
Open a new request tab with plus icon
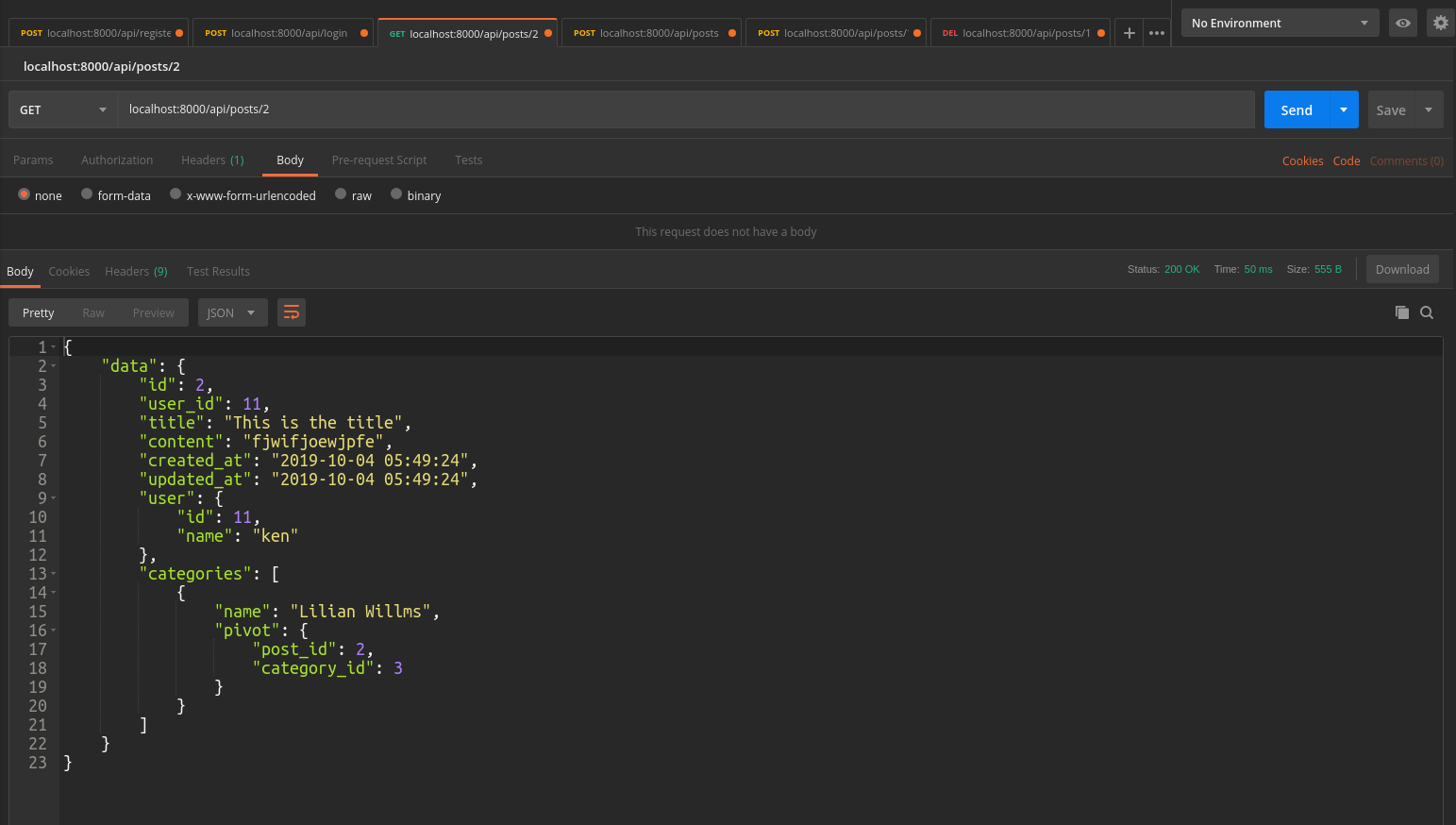click(x=1129, y=33)
